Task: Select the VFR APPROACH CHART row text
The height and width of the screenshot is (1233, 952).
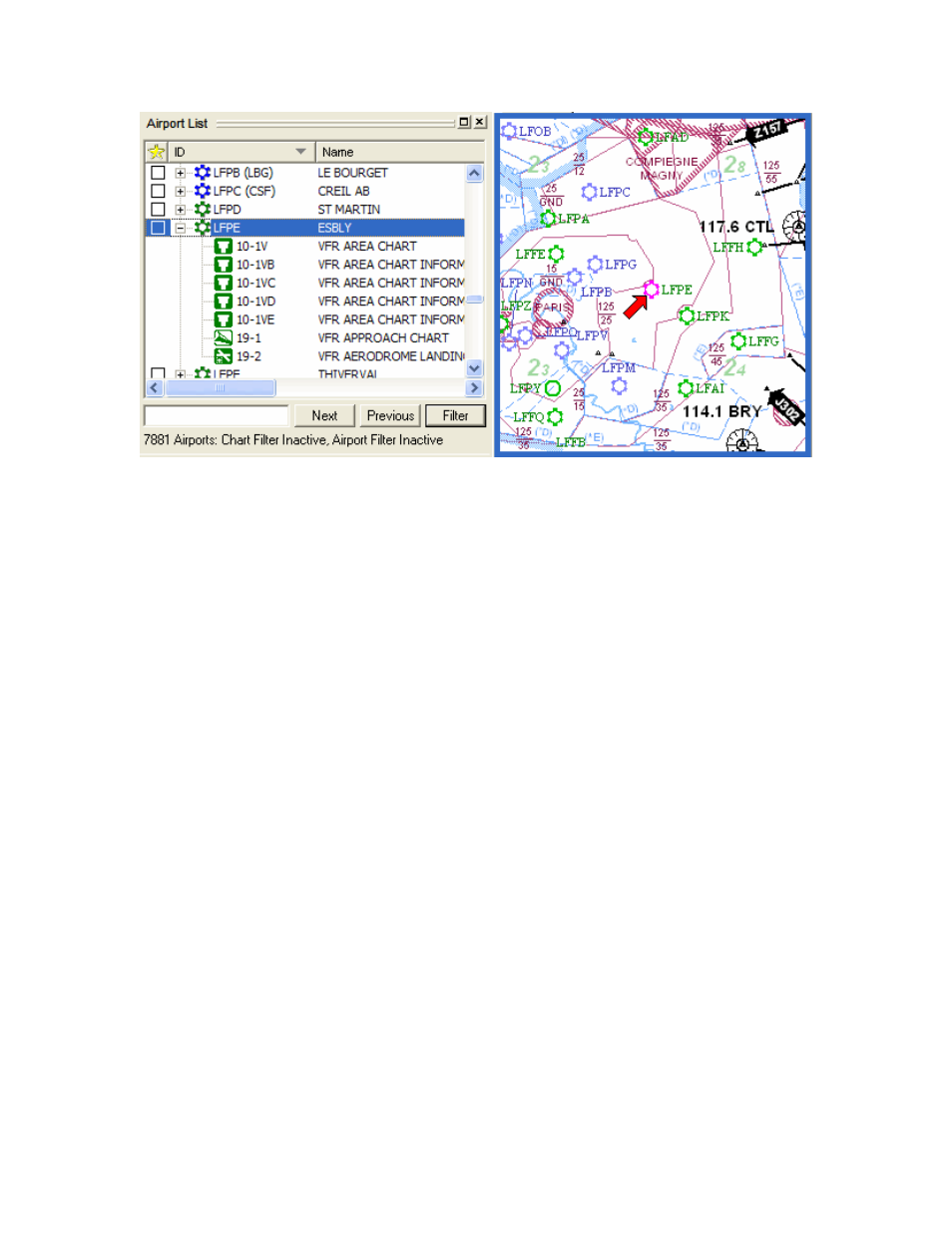Action: [383, 338]
